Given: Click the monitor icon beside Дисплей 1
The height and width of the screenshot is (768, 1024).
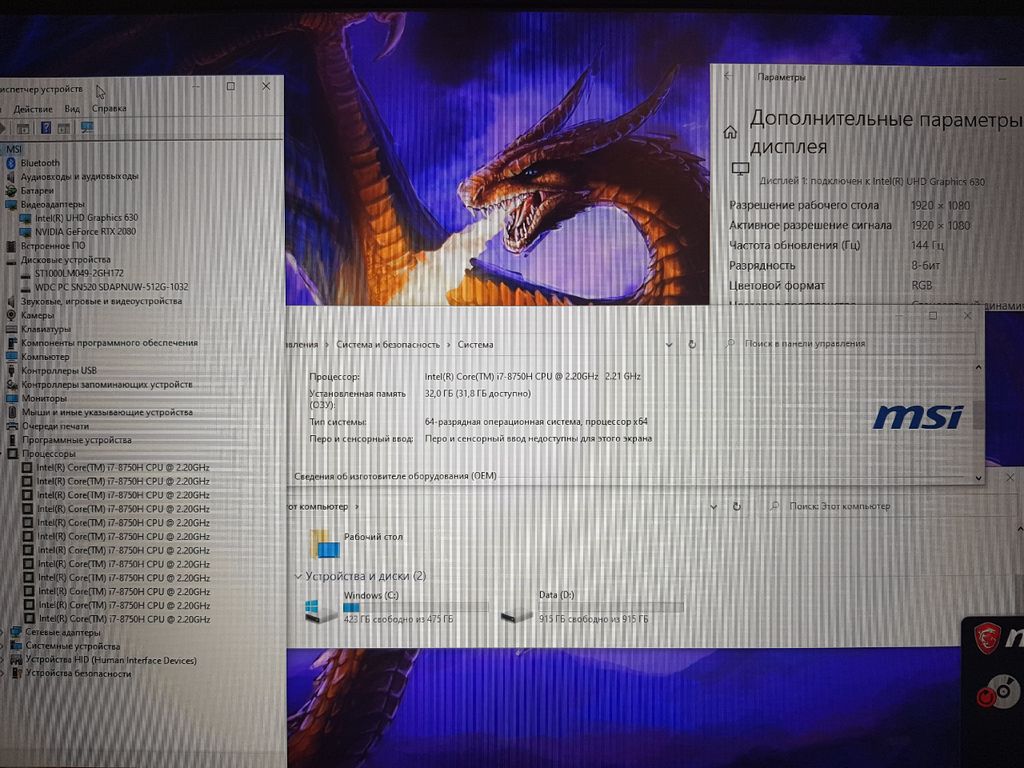Looking at the screenshot, I should coord(740,169).
